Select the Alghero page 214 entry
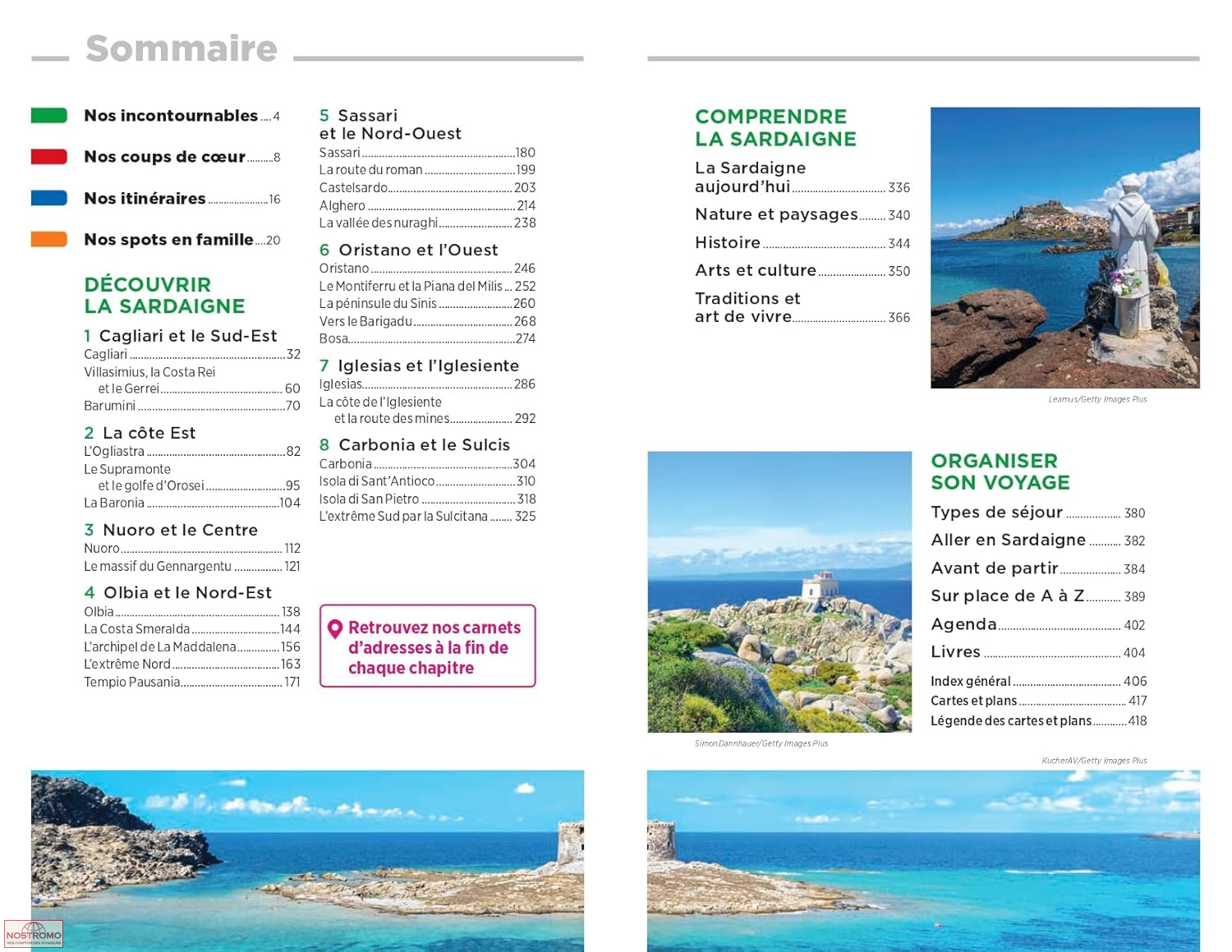1232x952 pixels. tap(427, 205)
